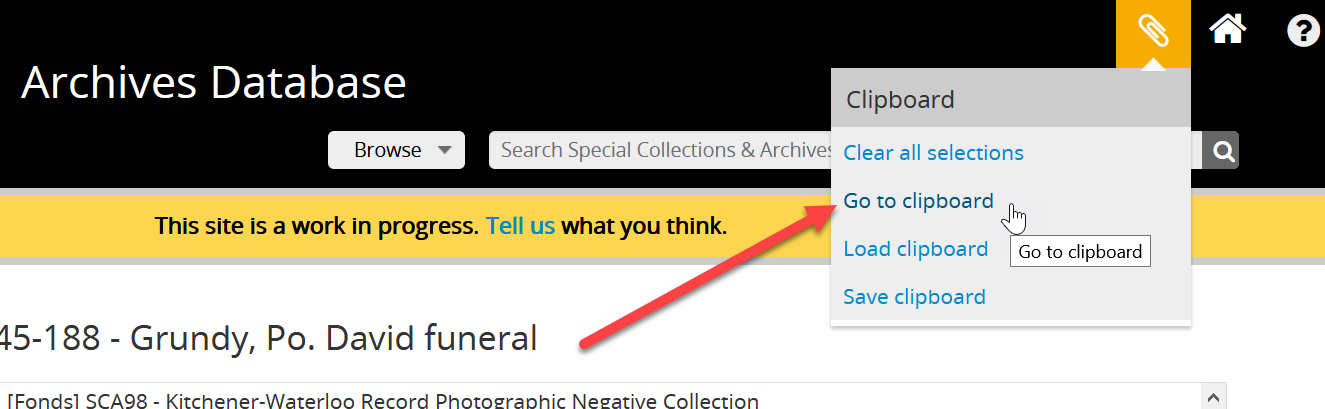Click the Go to clipboard tooltip
The height and width of the screenshot is (409, 1325).
(1080, 252)
